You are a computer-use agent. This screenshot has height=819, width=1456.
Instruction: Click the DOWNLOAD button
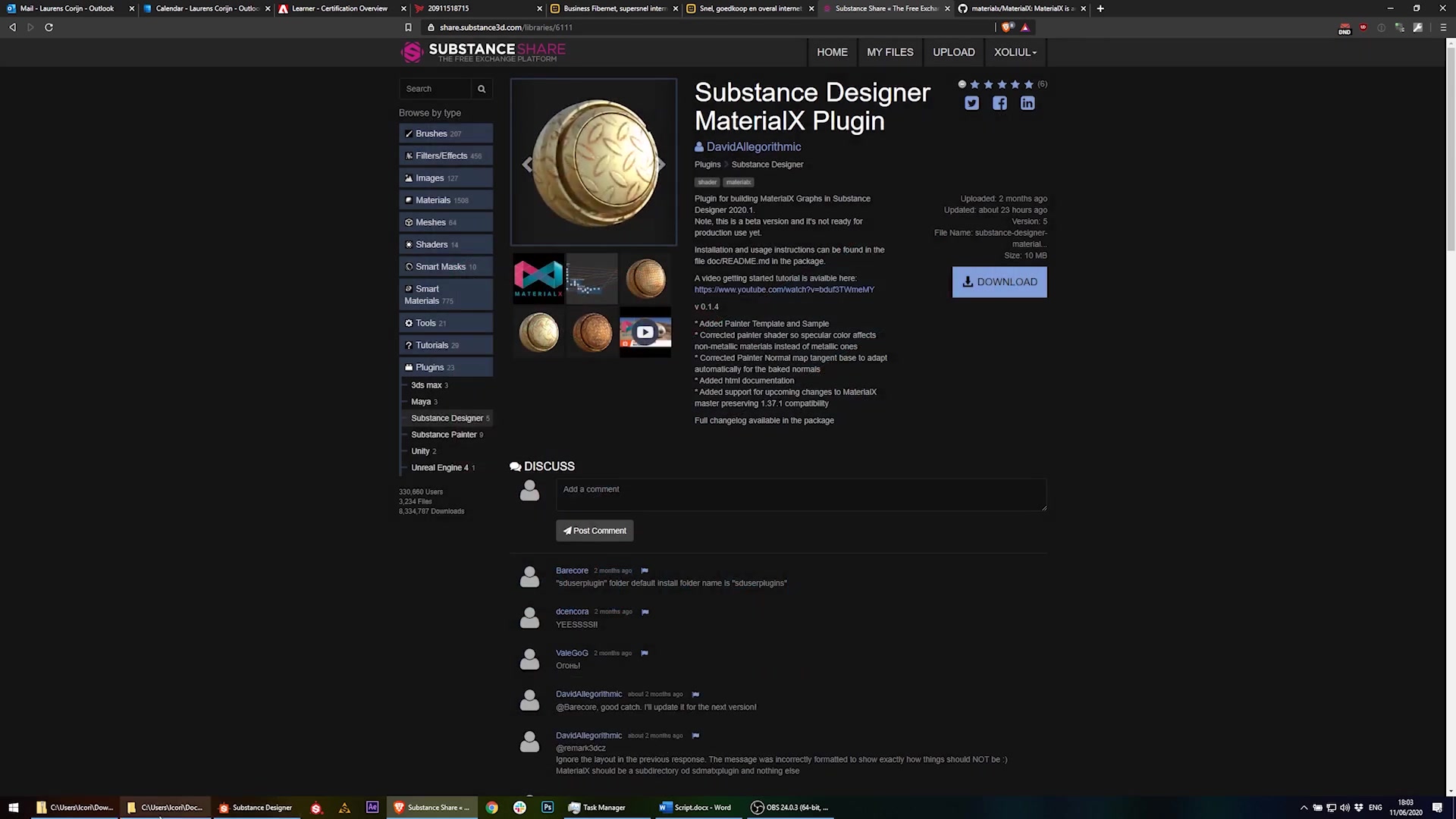999,281
